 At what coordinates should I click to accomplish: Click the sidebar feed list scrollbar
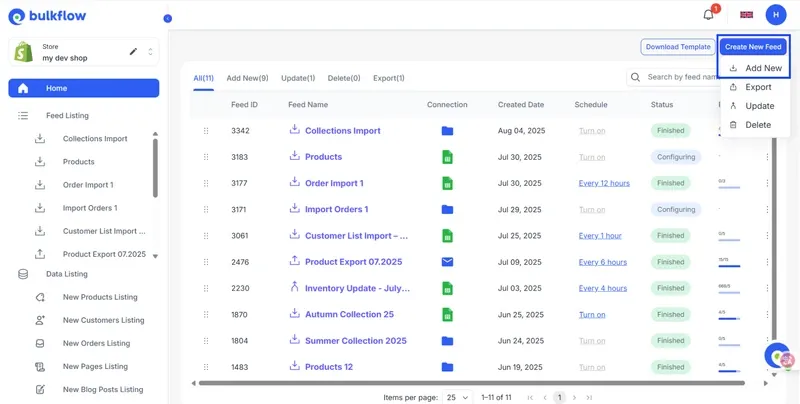point(155,168)
